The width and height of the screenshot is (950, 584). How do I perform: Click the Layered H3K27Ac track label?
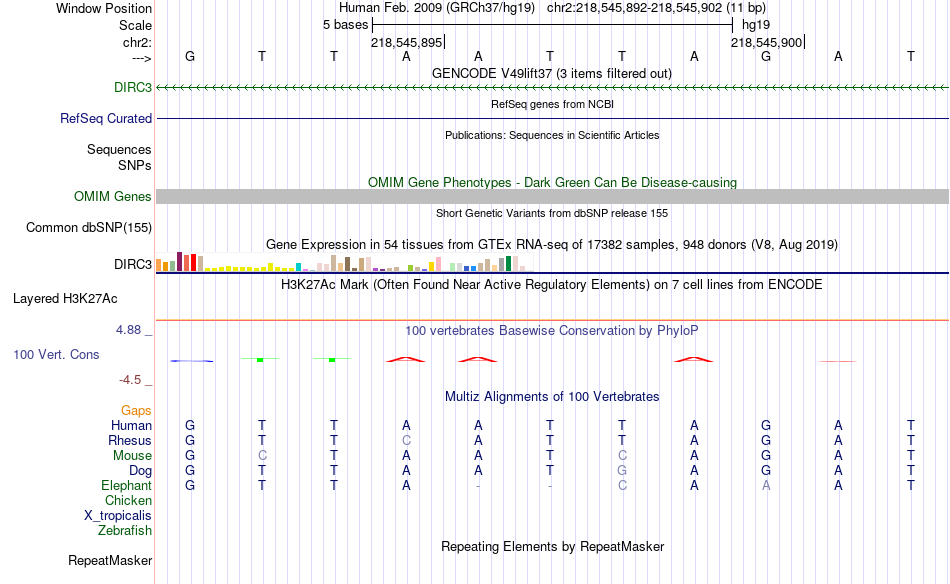(65, 298)
